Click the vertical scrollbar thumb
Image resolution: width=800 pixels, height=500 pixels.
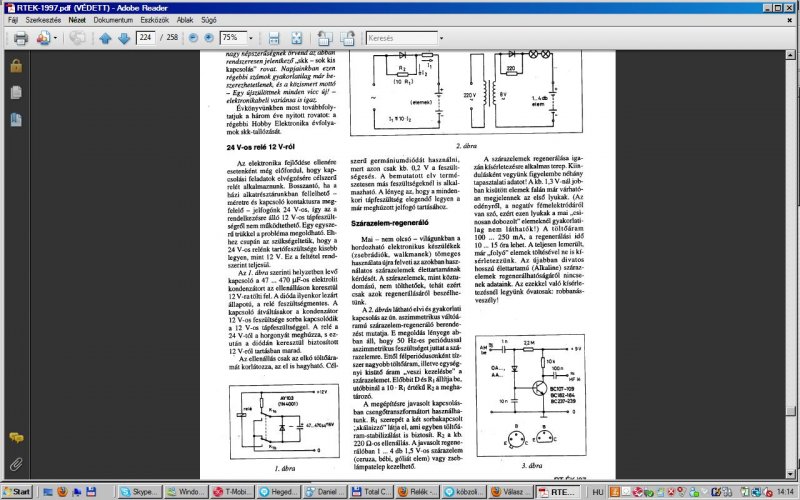coord(790,411)
